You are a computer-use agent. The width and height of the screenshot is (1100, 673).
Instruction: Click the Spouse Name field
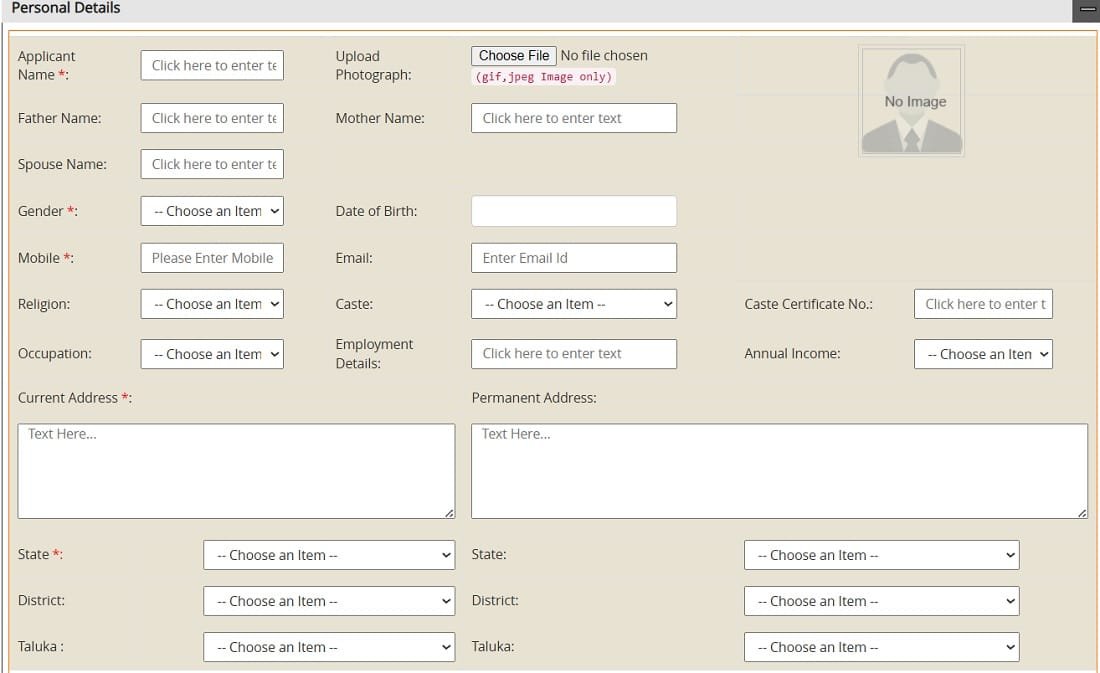point(212,164)
